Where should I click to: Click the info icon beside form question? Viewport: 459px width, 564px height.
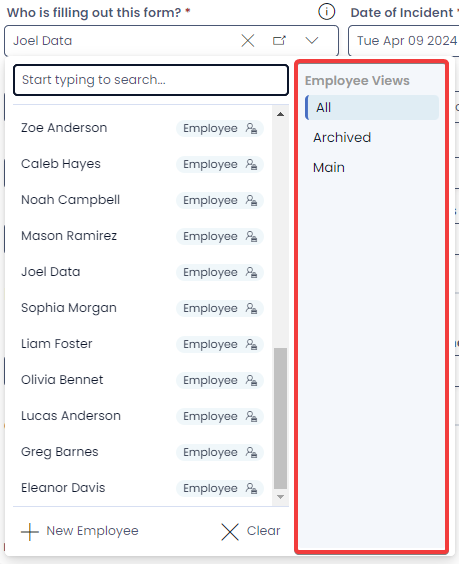pyautogui.click(x=326, y=12)
